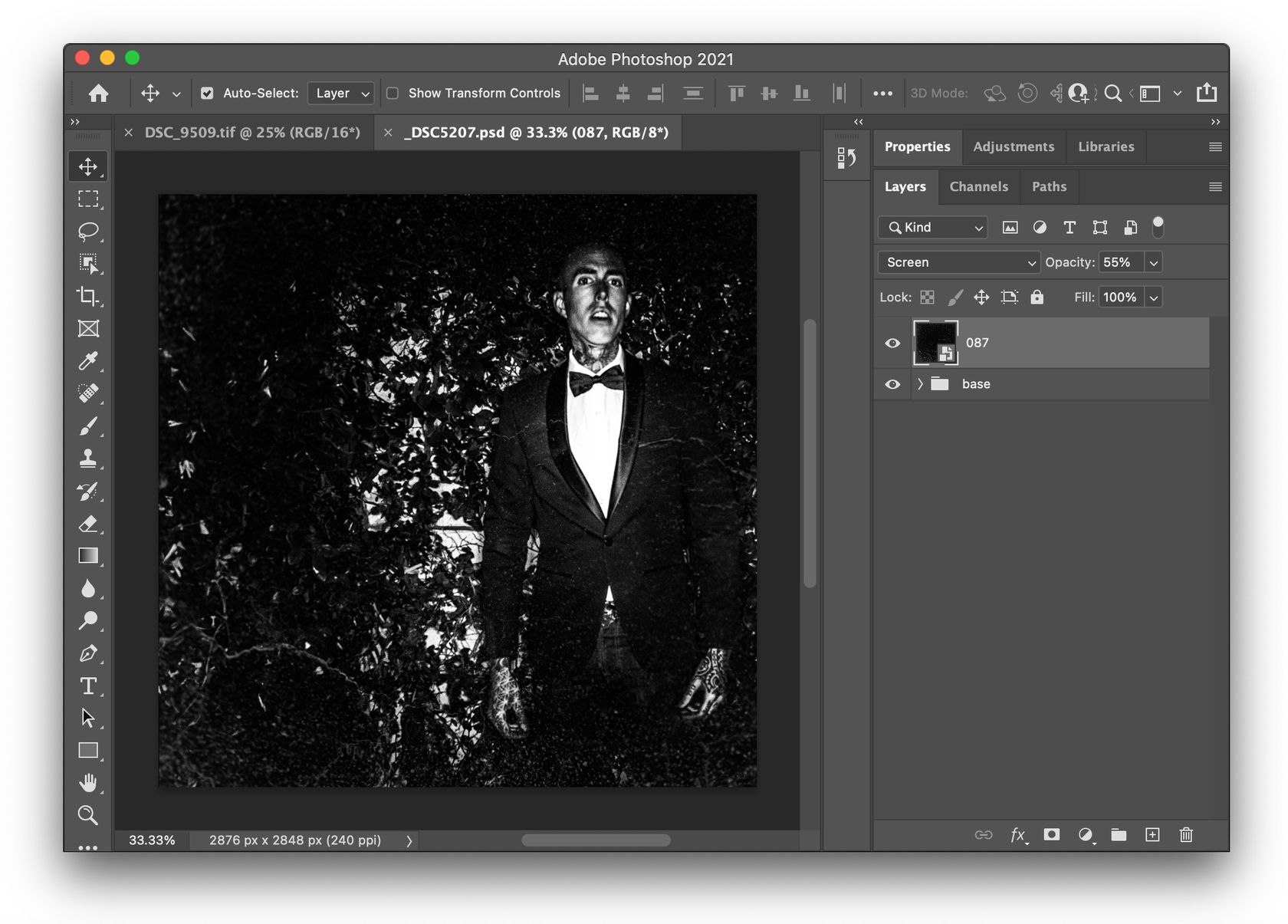Open the Move tool preset picker arrow
Screen dimensions: 1288x924
(x=176, y=94)
